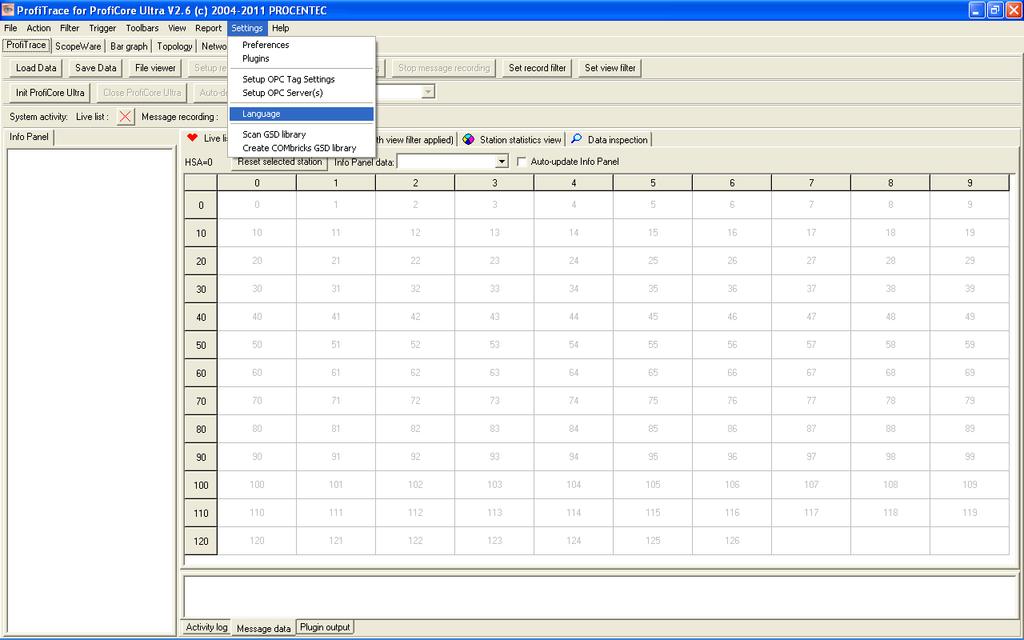The width and height of the screenshot is (1024, 640).
Task: Click the red X live list status icon
Action: coord(125,117)
